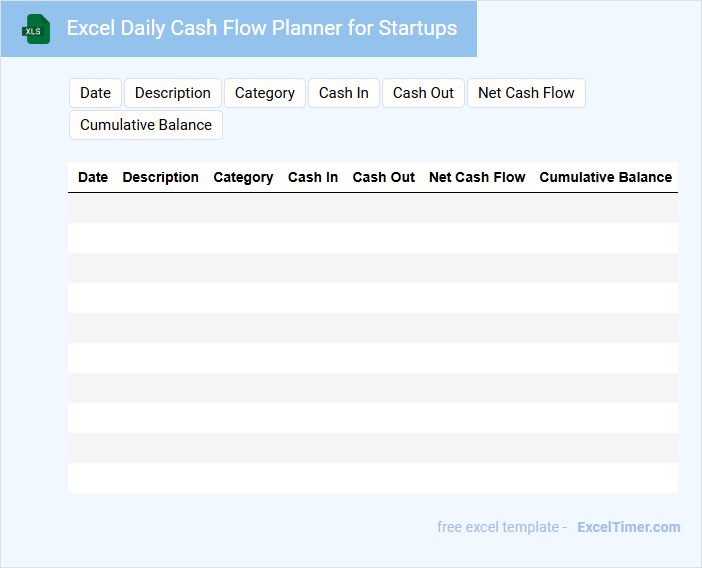702x568 pixels.
Task: Select the Net Cash Flow column header
Action: click(x=477, y=177)
